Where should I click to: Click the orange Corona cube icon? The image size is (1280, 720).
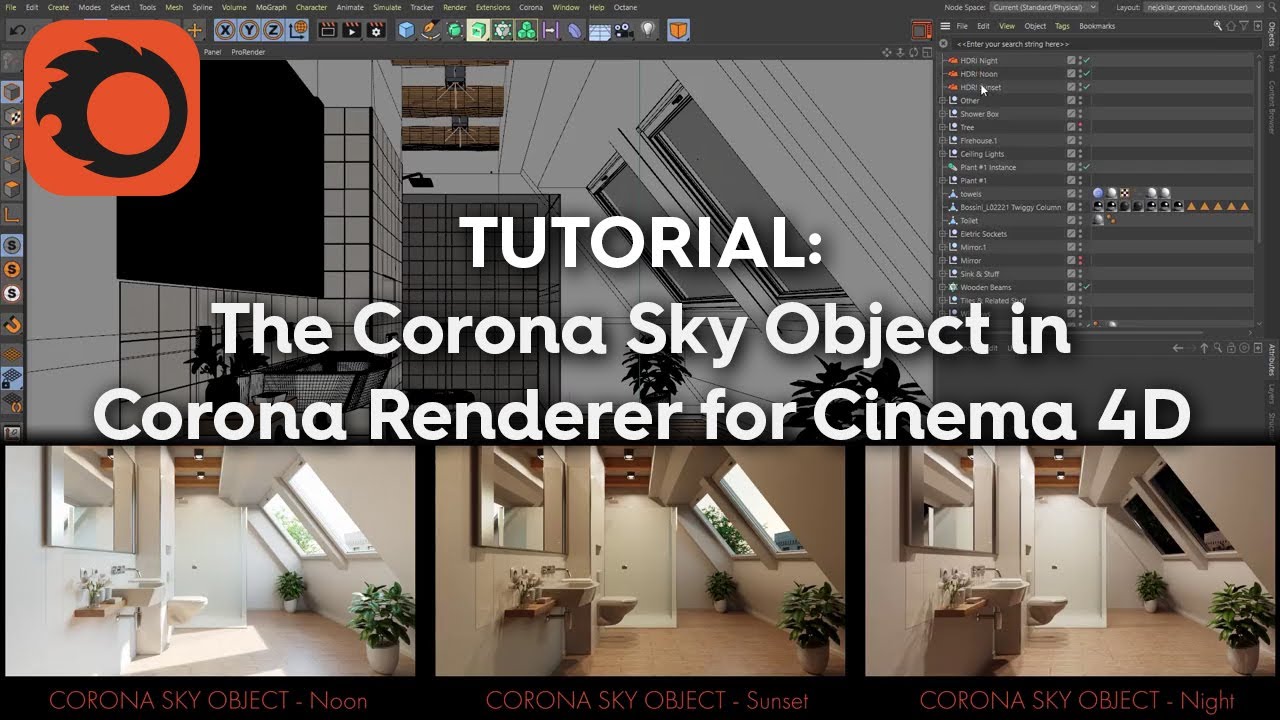[679, 30]
